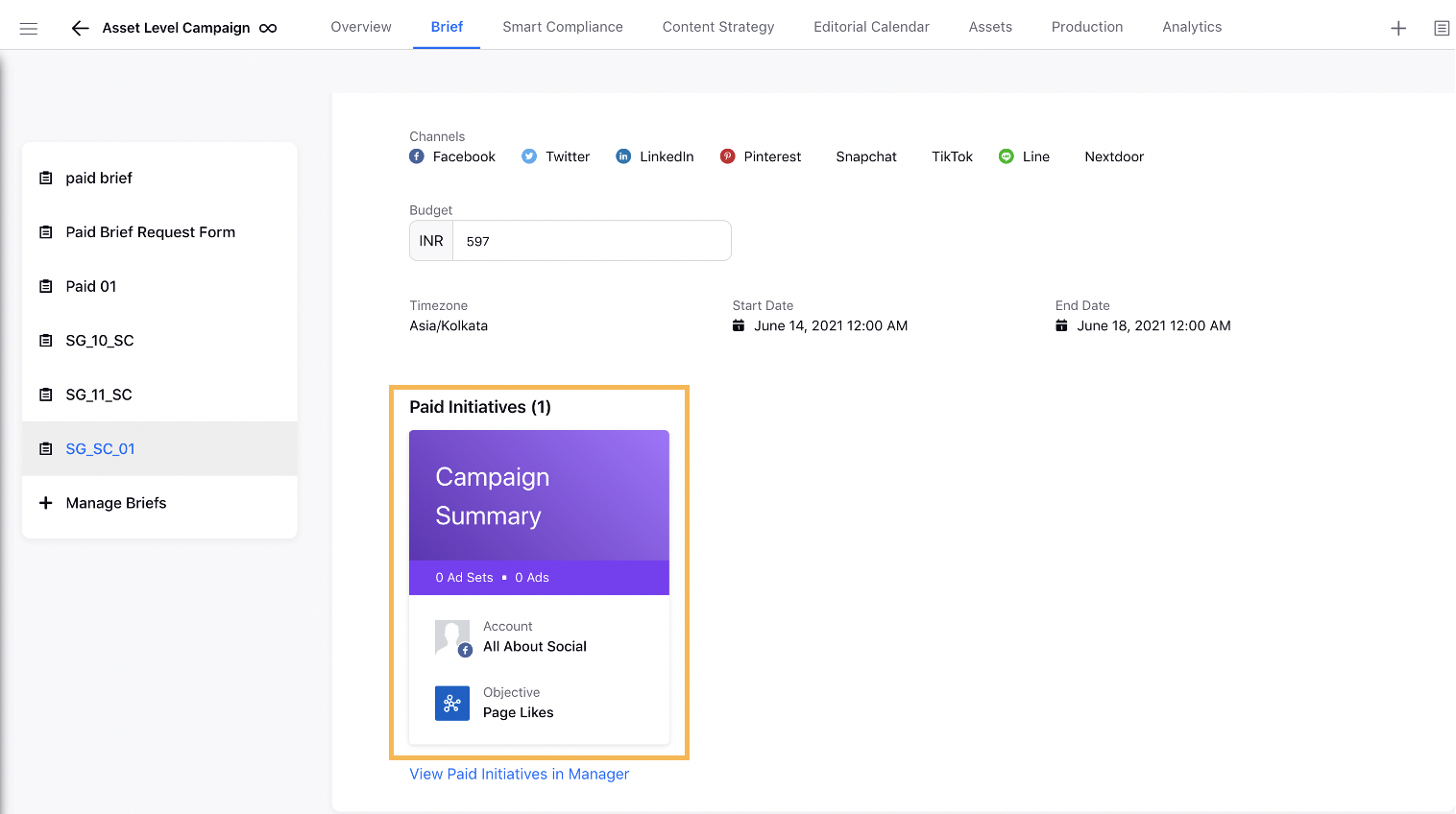
Task: Select the SG_10_SC brief
Action: 159,341
